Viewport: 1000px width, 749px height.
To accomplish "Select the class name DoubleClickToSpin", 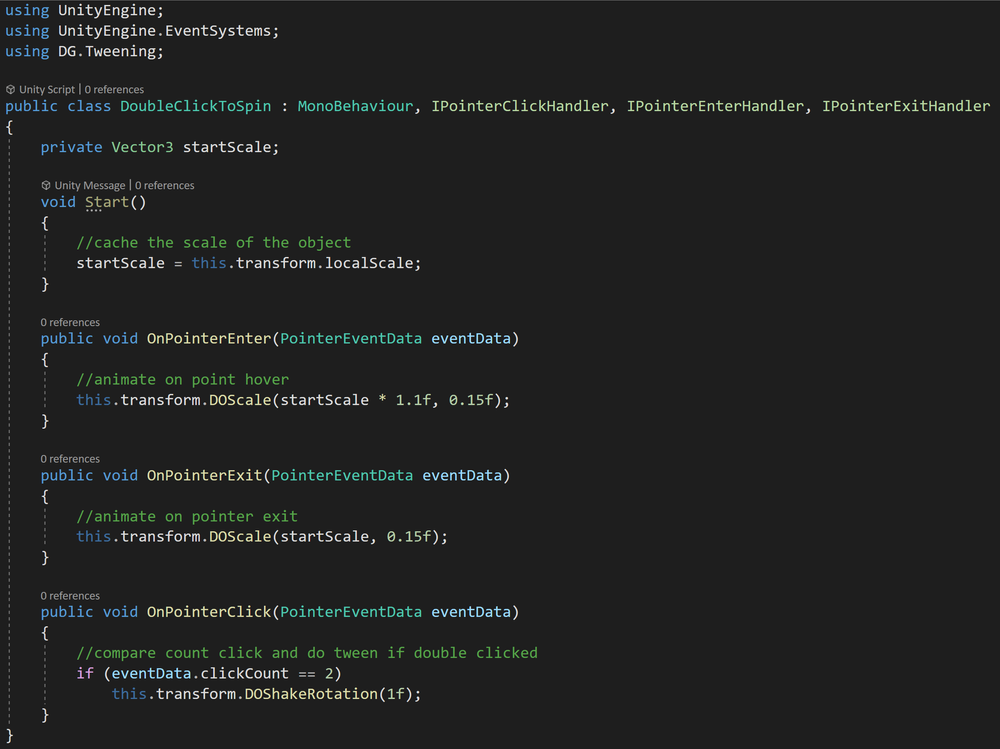I will coord(195,105).
